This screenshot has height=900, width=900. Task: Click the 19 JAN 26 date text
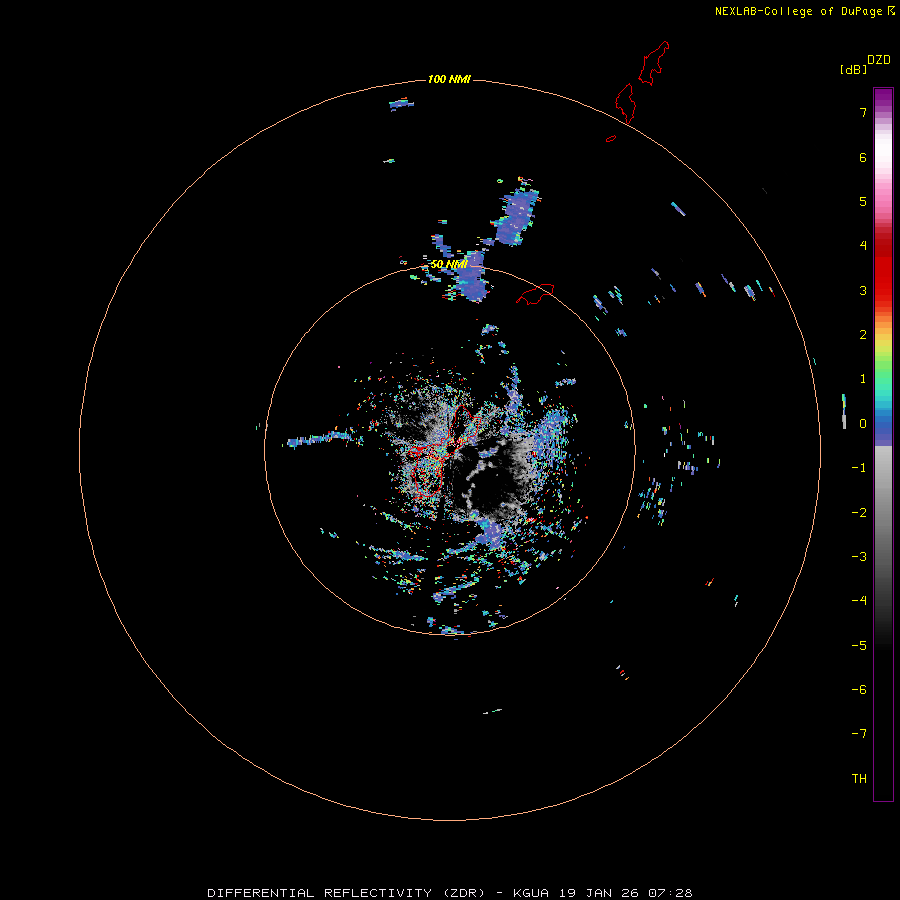click(599, 893)
